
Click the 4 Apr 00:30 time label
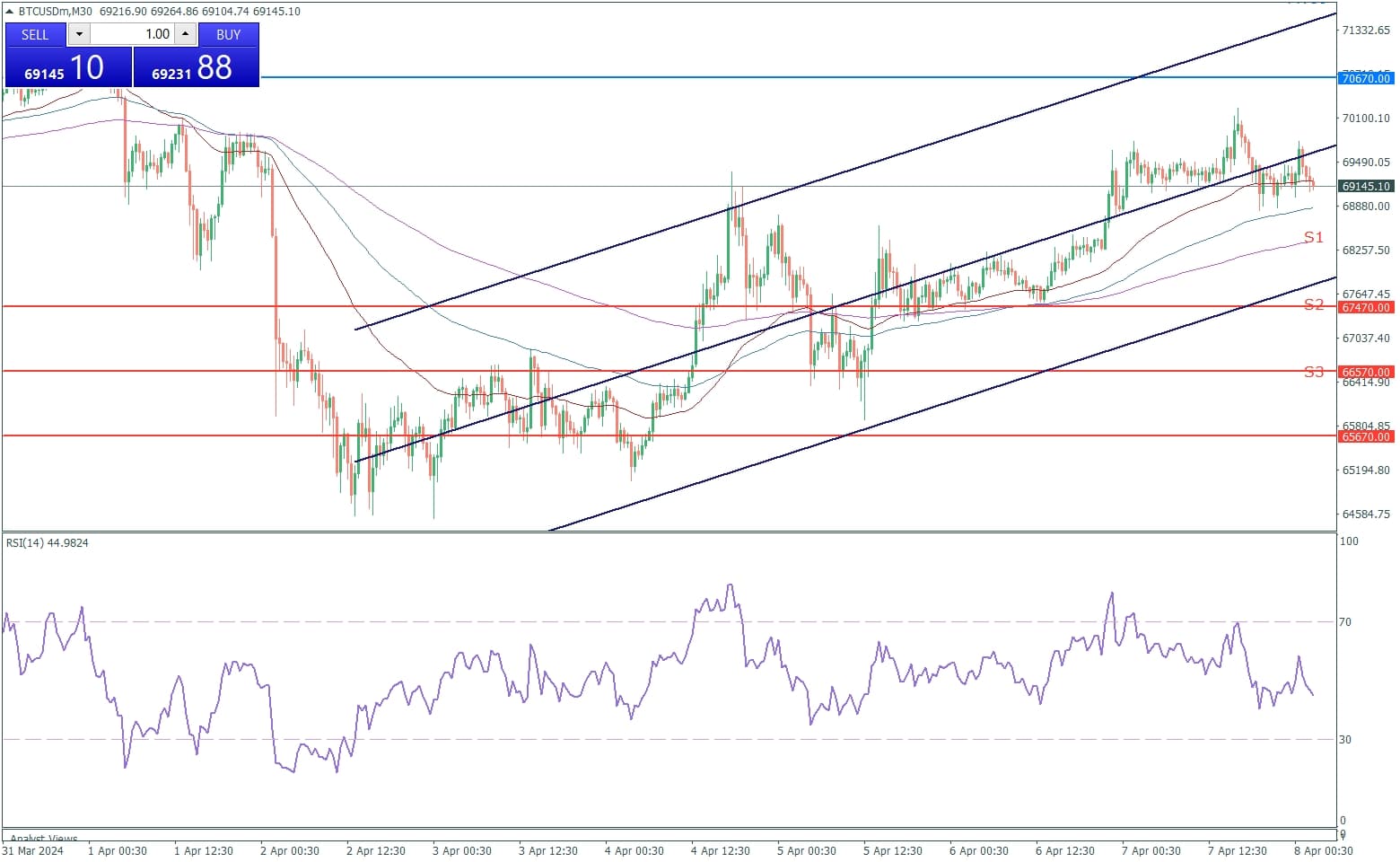[x=634, y=850]
